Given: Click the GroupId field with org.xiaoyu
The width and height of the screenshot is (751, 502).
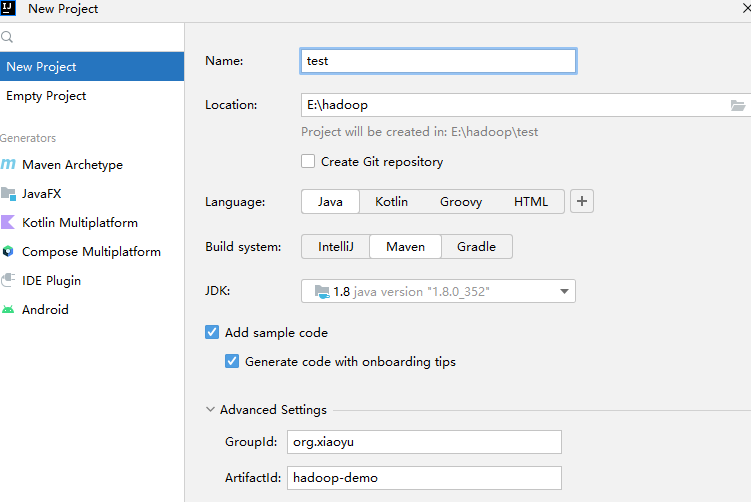Looking at the screenshot, I should pos(424,442).
